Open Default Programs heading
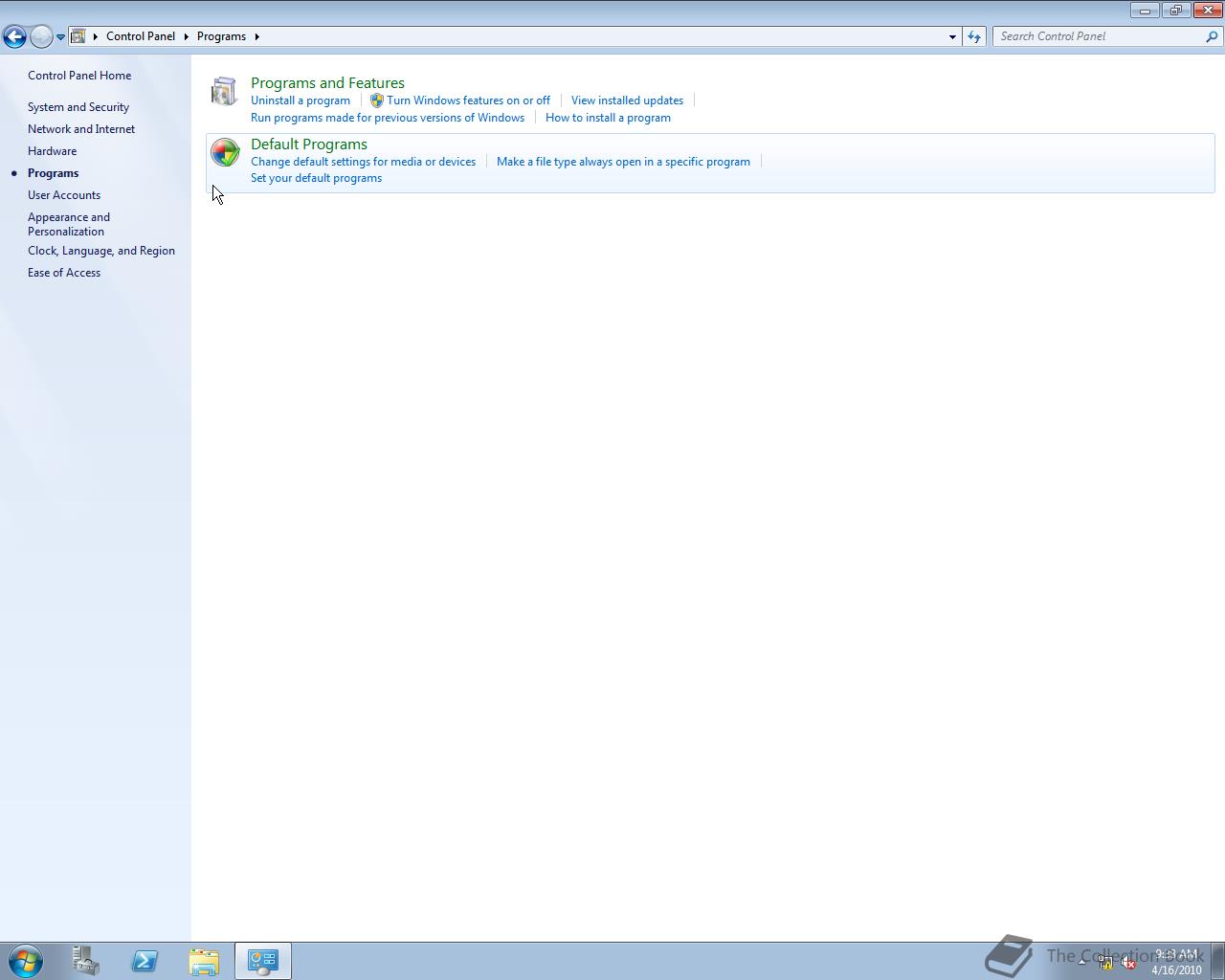The image size is (1225, 980). (x=309, y=145)
